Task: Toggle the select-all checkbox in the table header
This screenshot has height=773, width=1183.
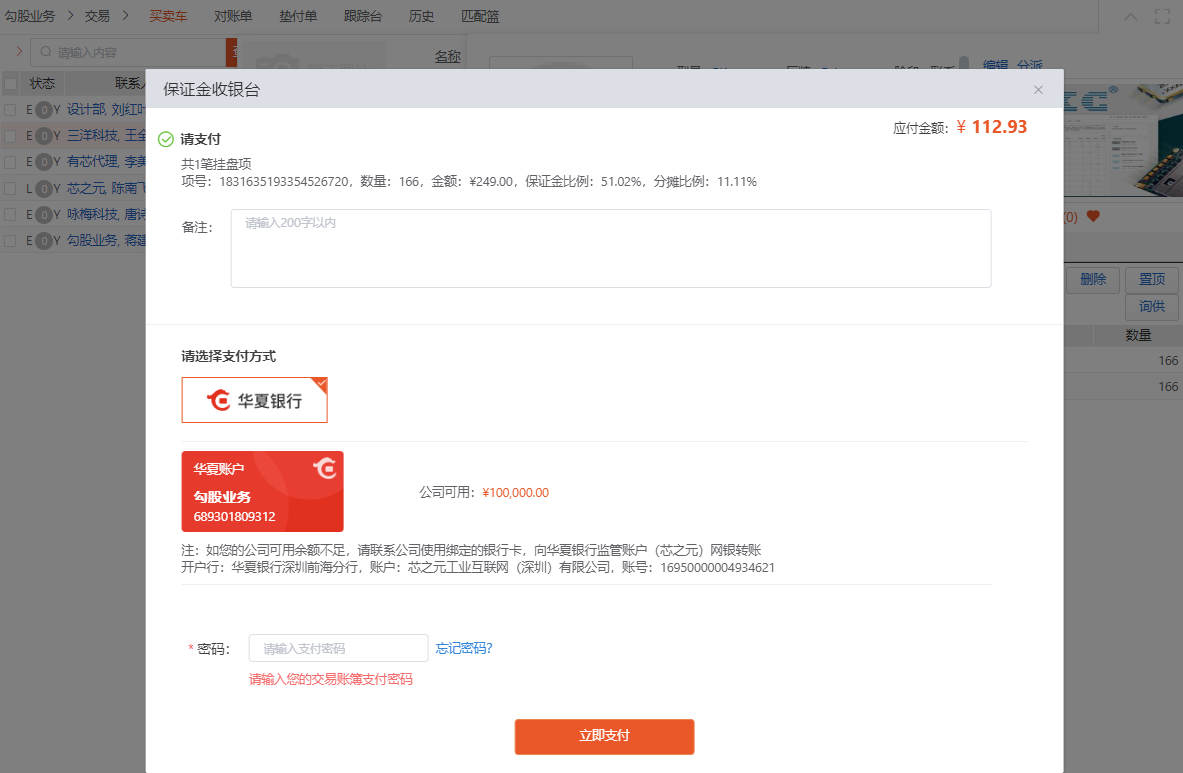Action: click(x=10, y=84)
